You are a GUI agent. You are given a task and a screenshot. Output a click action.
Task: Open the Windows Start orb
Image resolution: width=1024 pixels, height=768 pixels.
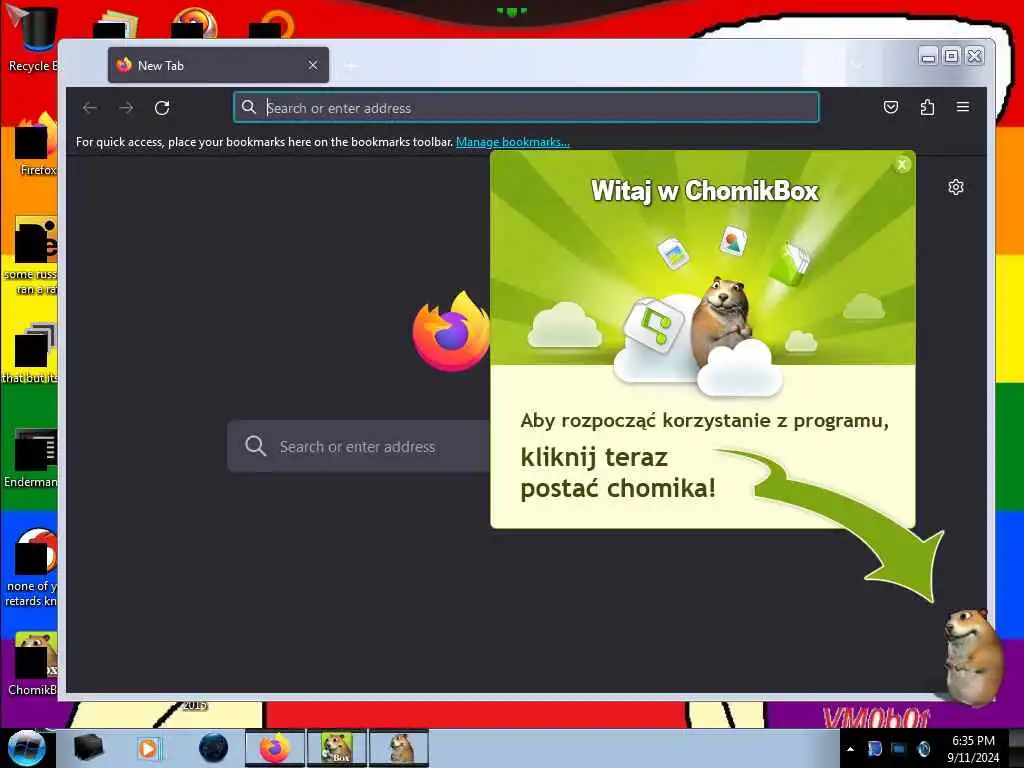[x=26, y=748]
